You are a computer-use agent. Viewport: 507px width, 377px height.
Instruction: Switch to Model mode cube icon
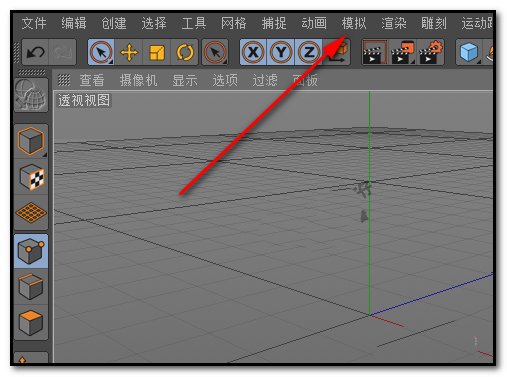(31, 141)
